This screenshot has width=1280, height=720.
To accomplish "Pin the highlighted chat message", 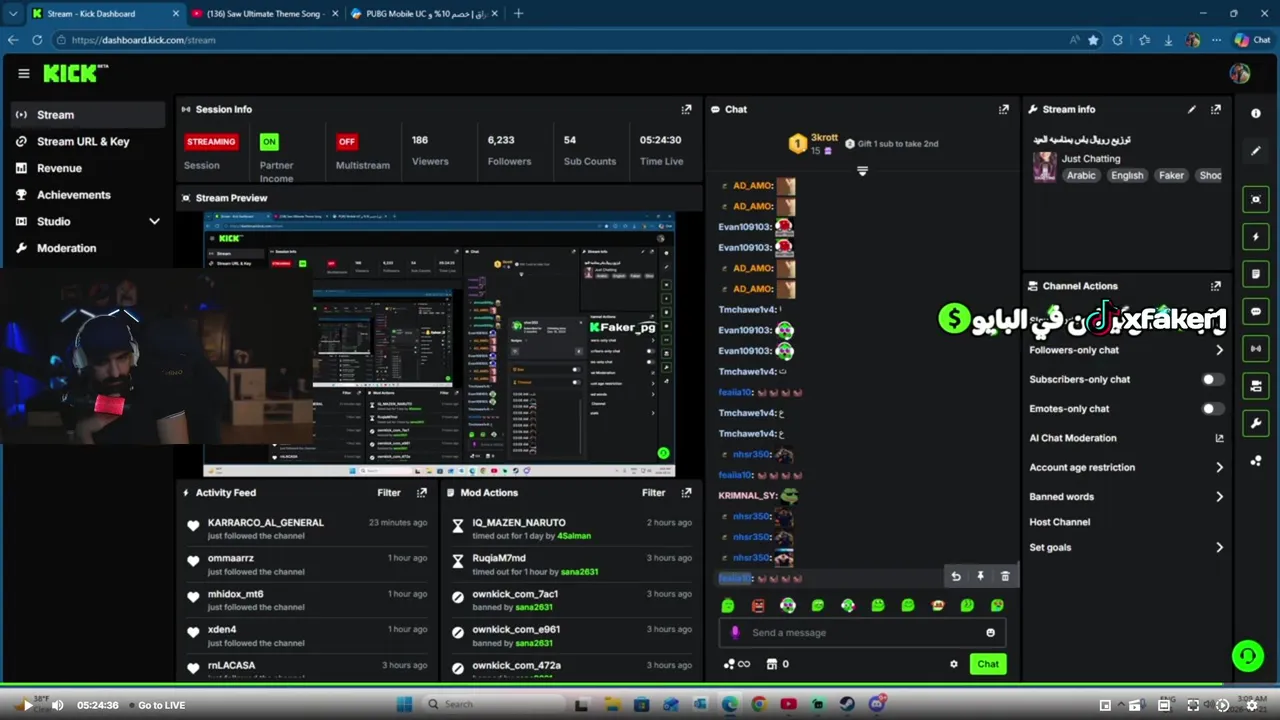I will (981, 576).
